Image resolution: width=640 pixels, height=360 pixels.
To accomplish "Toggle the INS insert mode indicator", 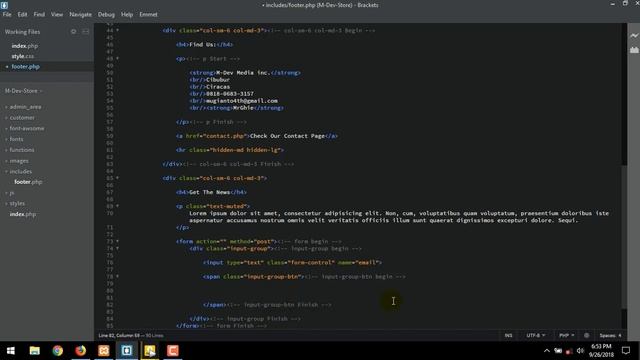I will click(x=508, y=336).
